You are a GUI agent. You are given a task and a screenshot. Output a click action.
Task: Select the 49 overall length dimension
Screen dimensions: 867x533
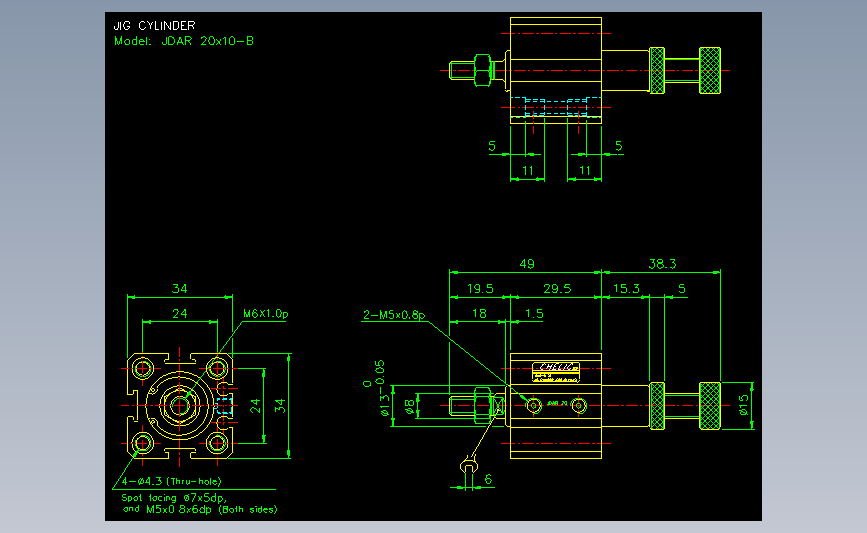tap(527, 264)
